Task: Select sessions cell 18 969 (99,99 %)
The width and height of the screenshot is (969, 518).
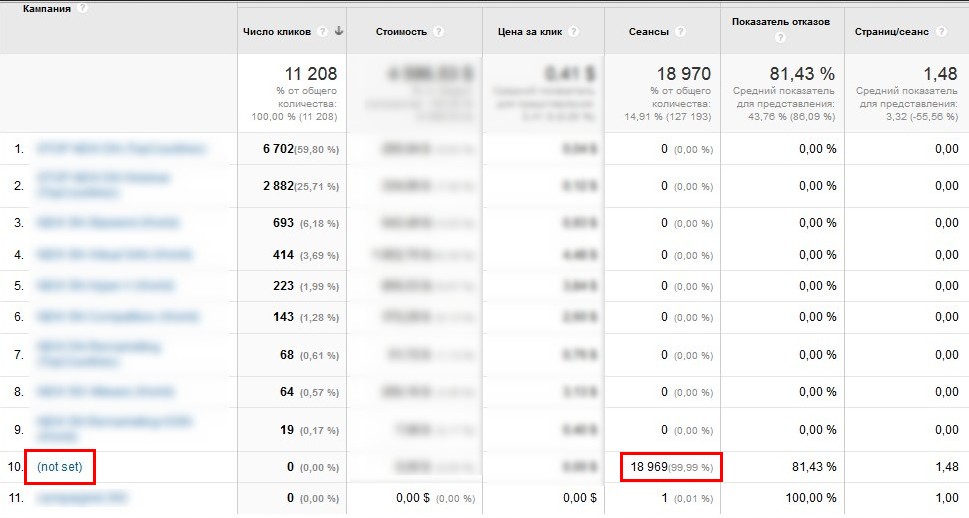Action: pyautogui.click(x=672, y=467)
